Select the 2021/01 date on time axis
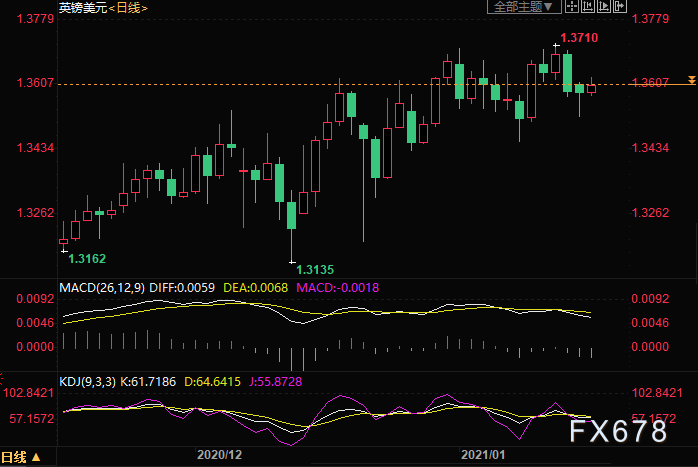This screenshot has width=698, height=467. click(x=485, y=454)
